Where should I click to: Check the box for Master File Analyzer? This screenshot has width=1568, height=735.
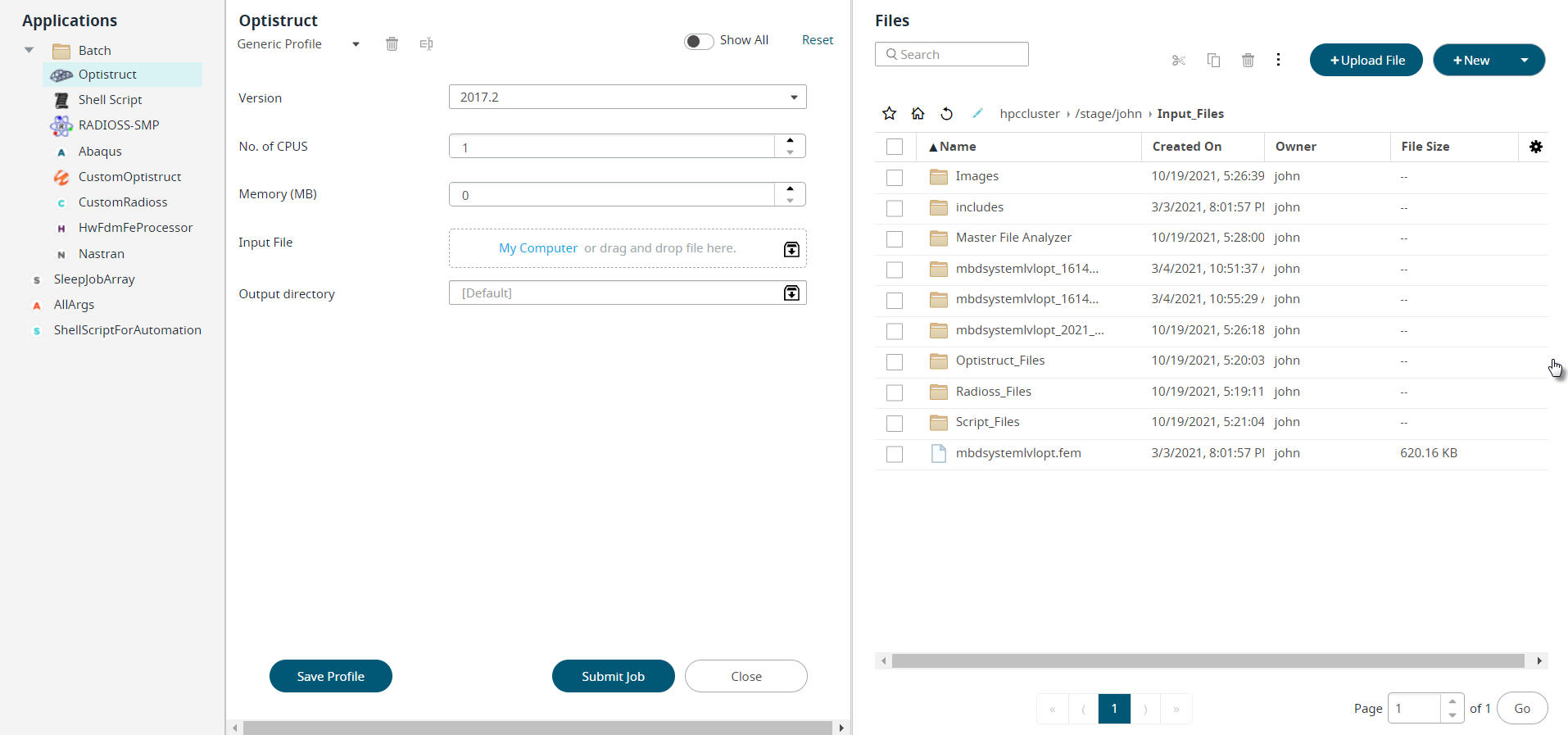pos(895,238)
